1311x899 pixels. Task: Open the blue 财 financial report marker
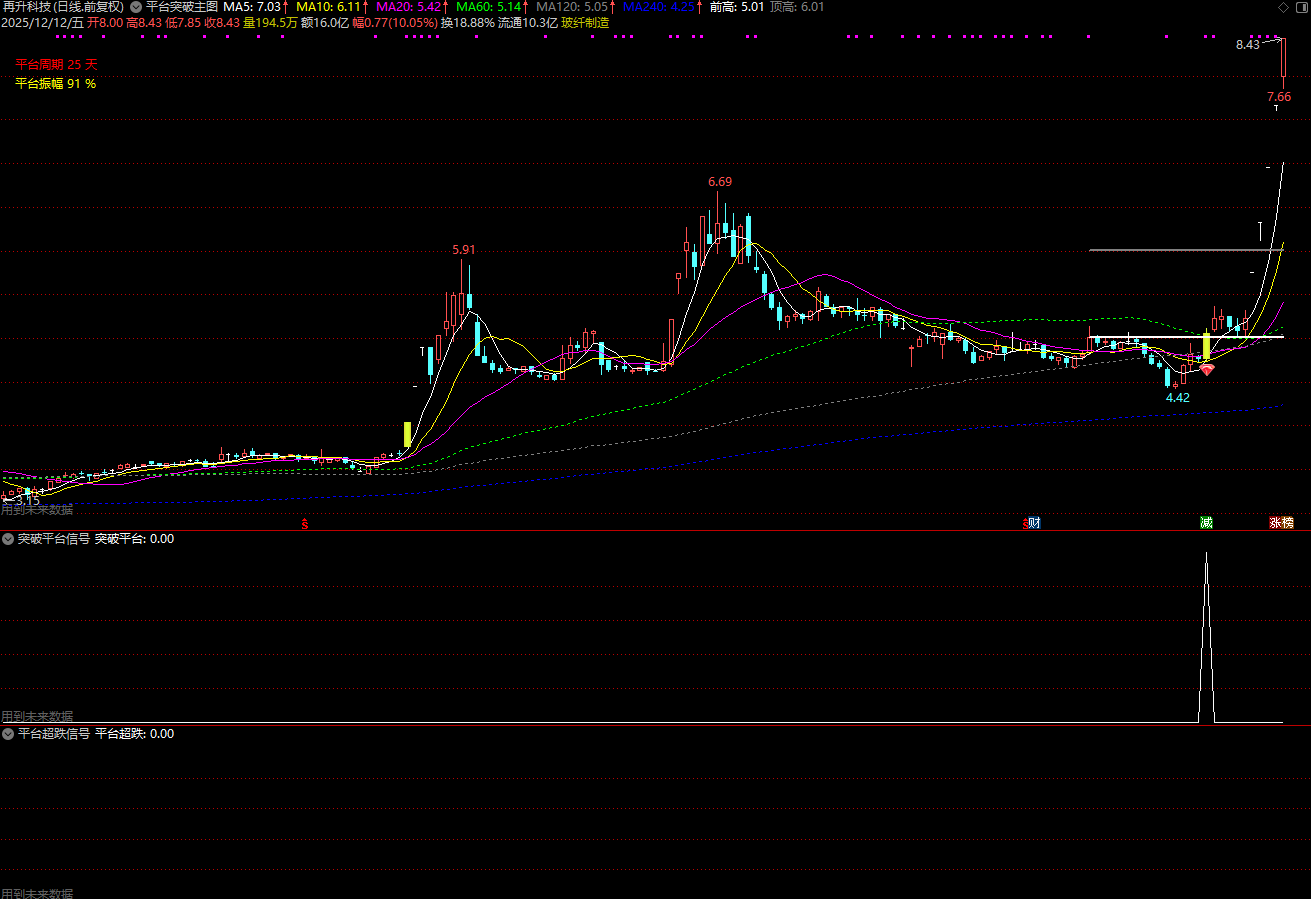1034,523
